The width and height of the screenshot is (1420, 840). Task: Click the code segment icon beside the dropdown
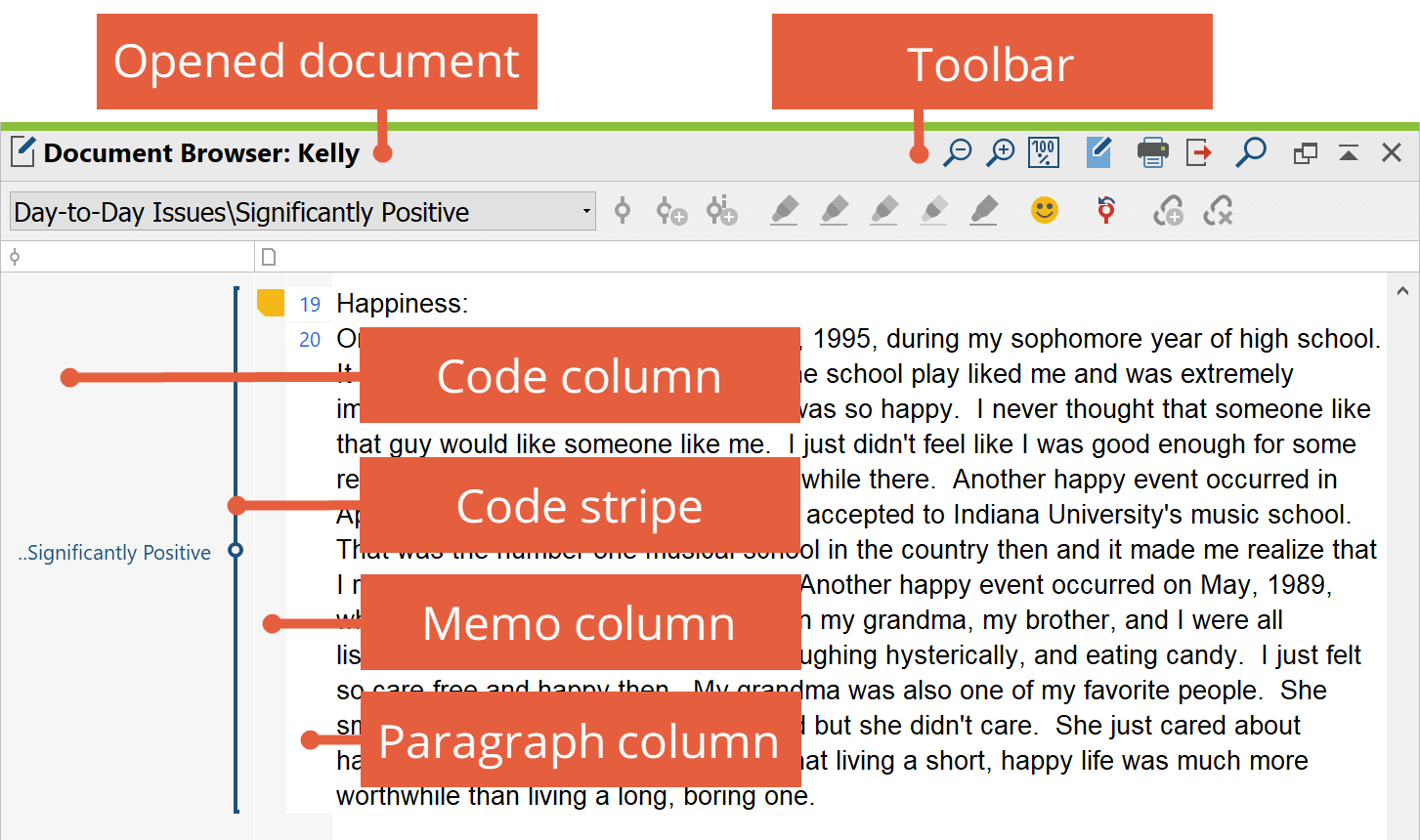[623, 211]
